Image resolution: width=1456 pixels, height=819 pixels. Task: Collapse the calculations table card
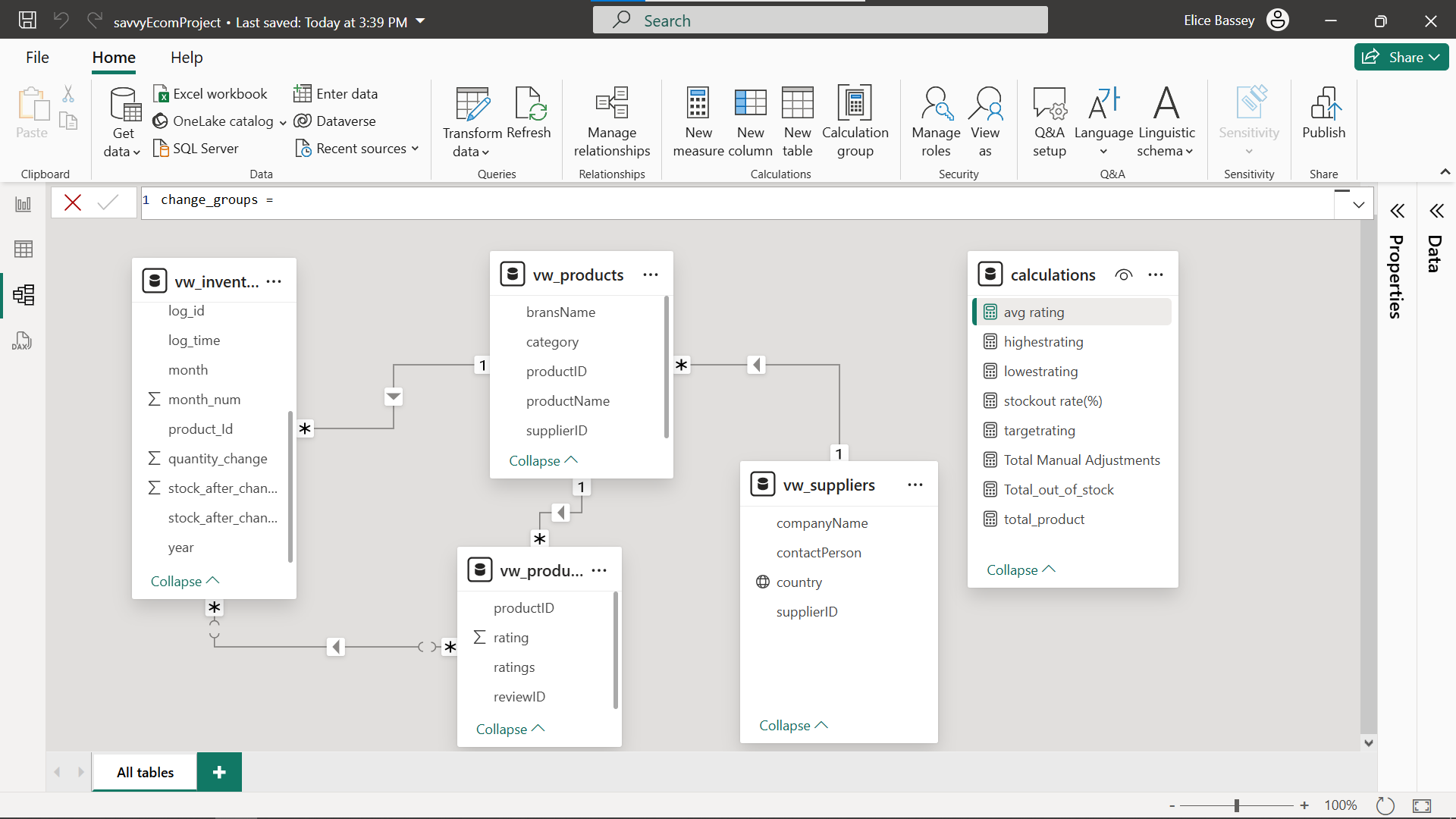(x=1021, y=570)
